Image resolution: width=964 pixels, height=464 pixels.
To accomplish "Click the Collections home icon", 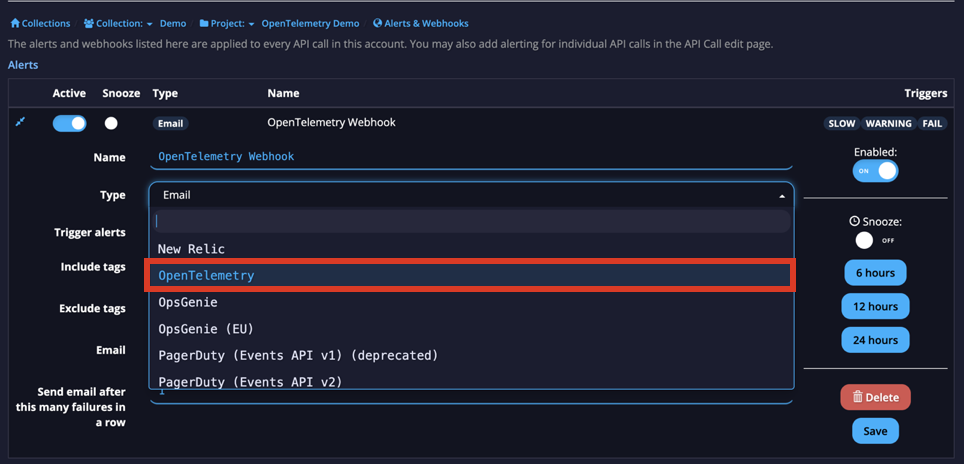I will 15,23.
